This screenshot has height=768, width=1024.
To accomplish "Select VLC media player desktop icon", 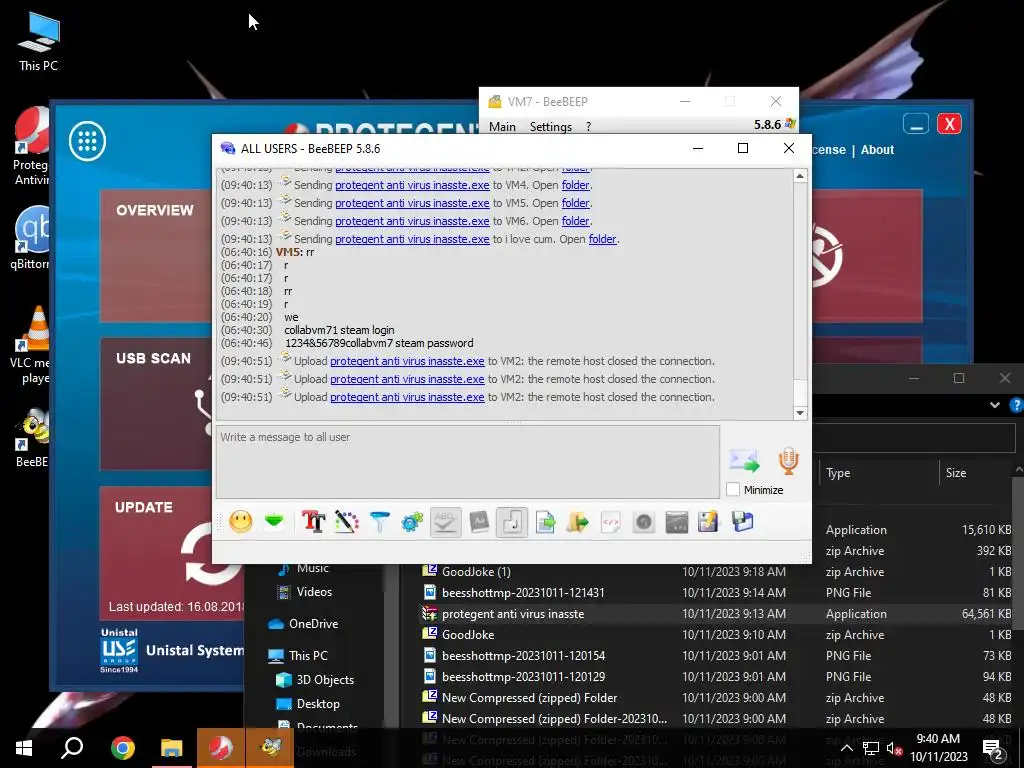I will click(30, 345).
